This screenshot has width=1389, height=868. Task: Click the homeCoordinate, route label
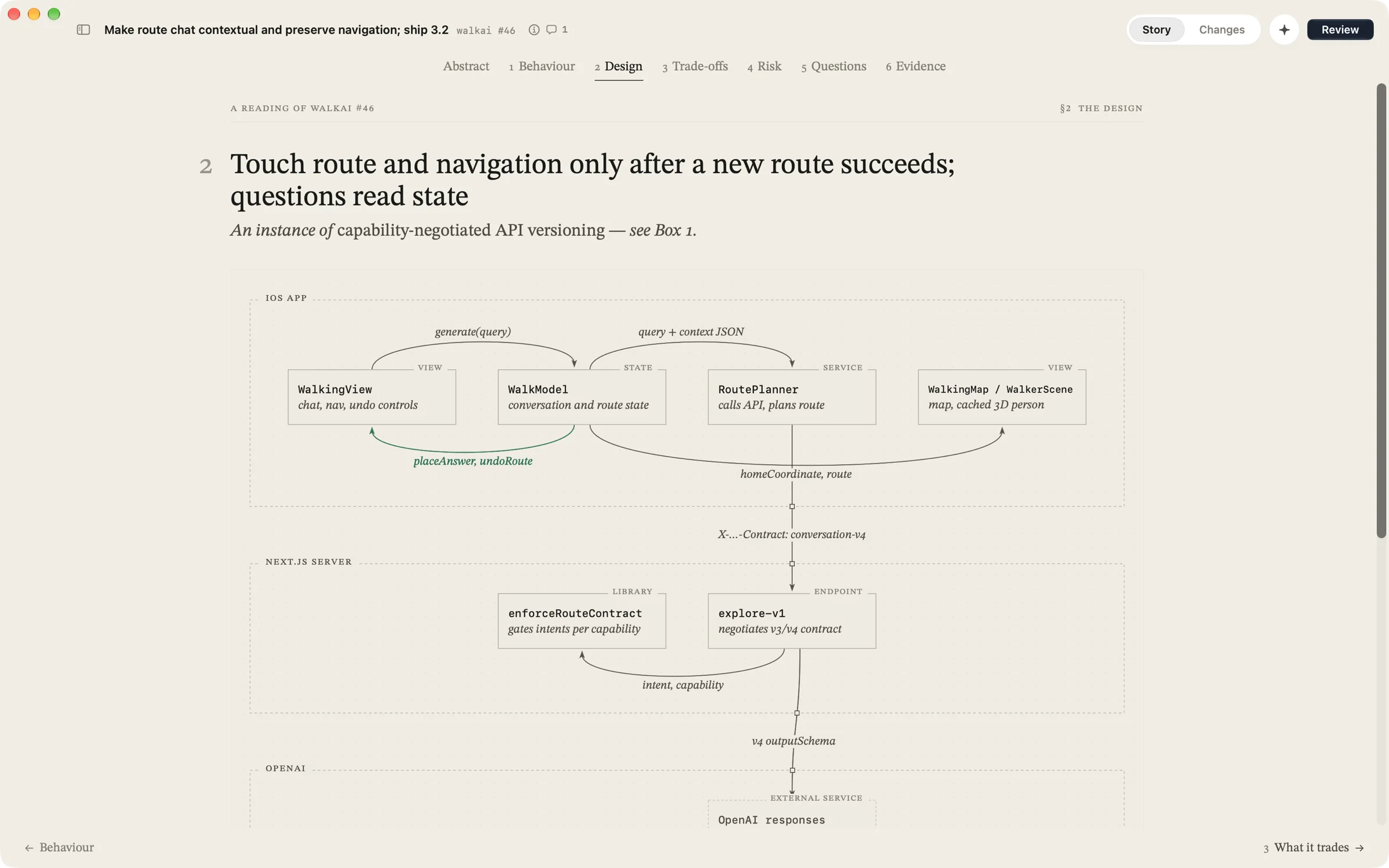796,474
